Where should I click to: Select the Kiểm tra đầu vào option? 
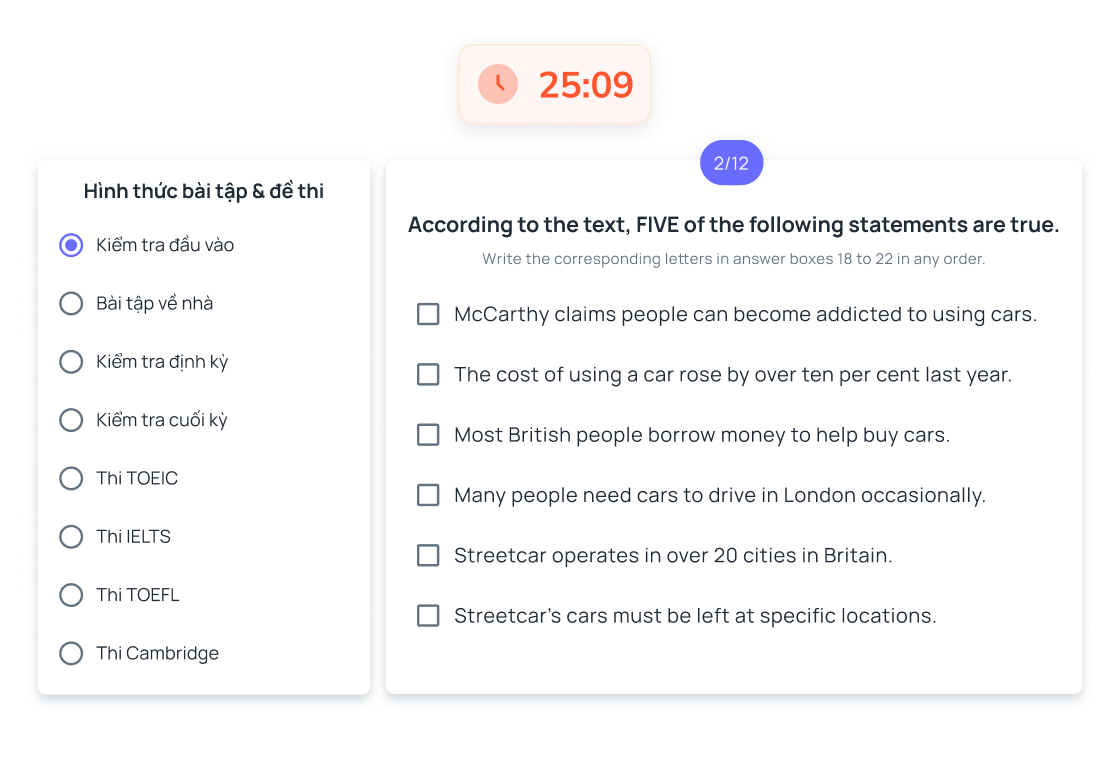[x=71, y=245]
